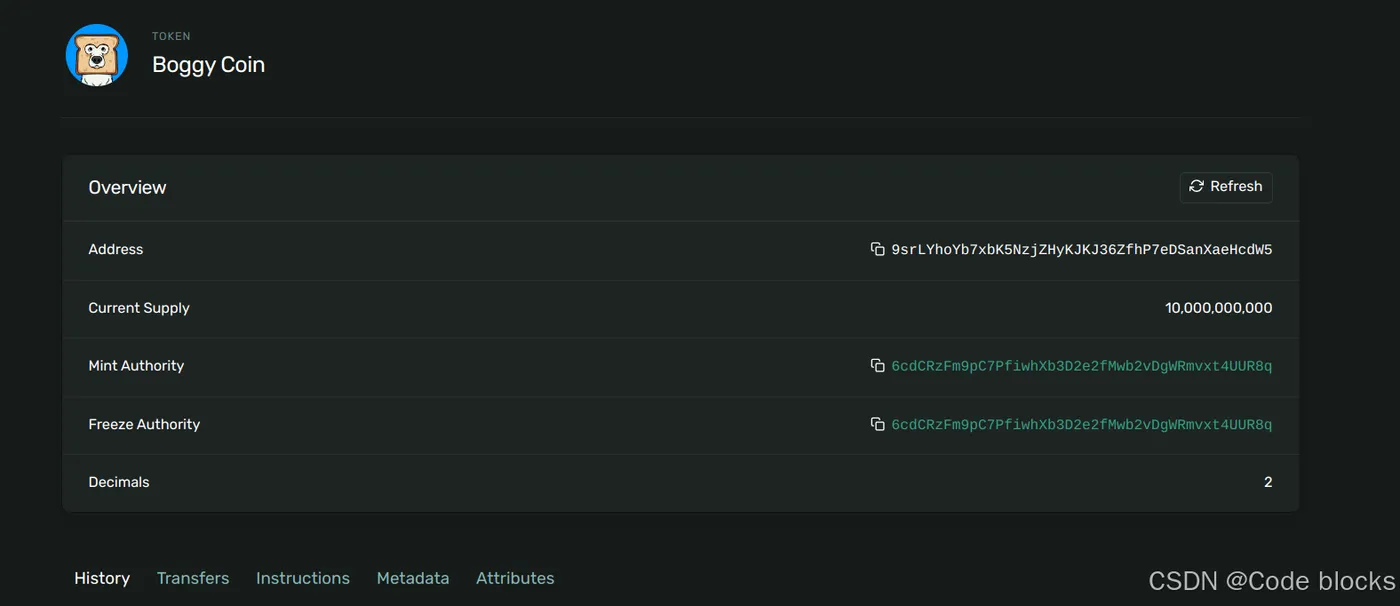This screenshot has width=1400, height=606.
Task: Switch to the Transfers tab
Action: tap(193, 578)
